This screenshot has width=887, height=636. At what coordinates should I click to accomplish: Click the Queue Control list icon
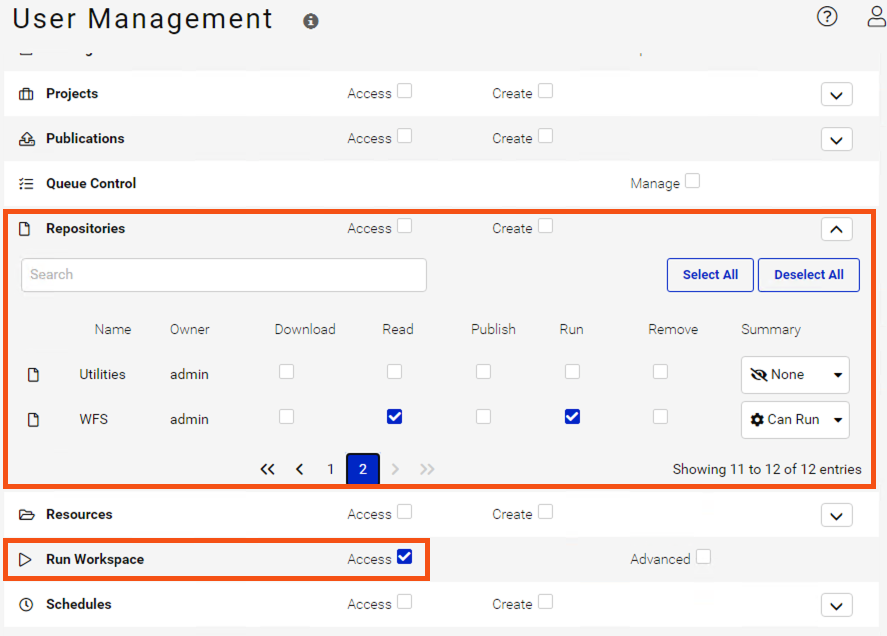point(26,183)
